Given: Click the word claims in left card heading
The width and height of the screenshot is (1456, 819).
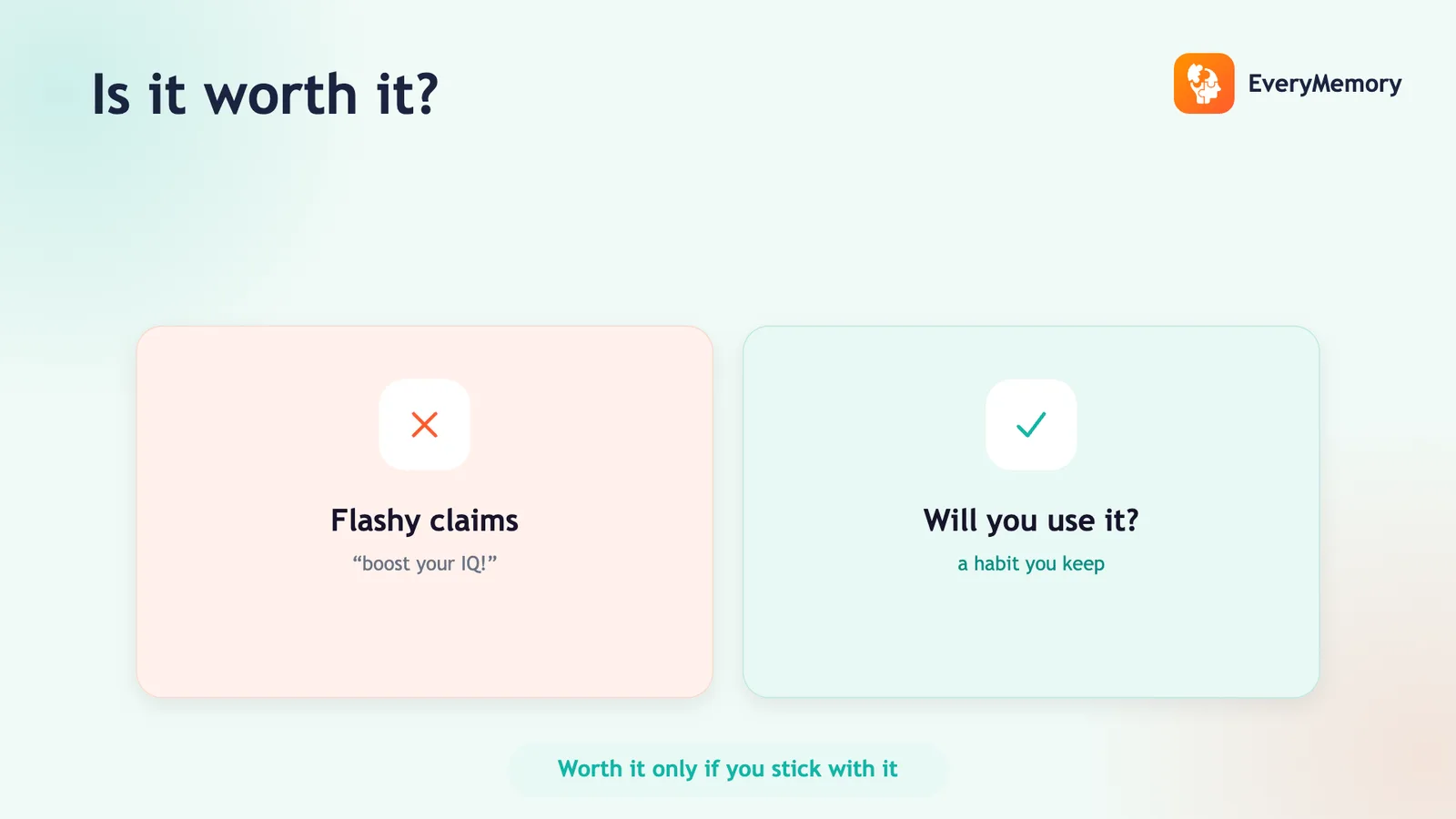Looking at the screenshot, I should (x=474, y=520).
